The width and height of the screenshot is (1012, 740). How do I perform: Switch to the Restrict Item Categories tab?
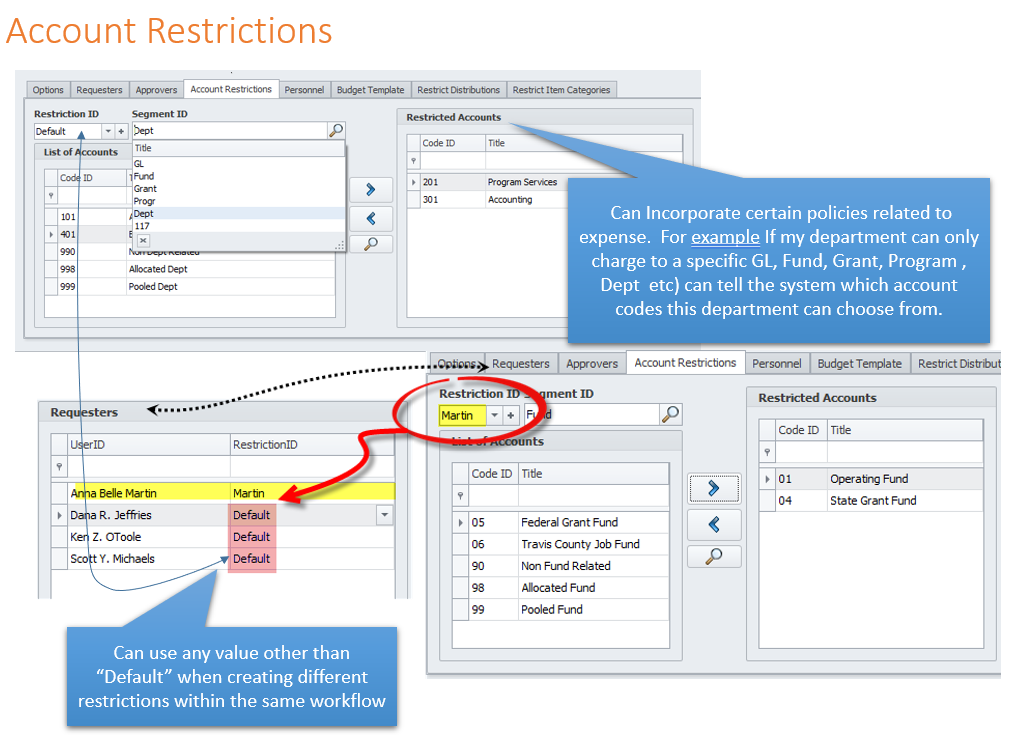[x=561, y=90]
